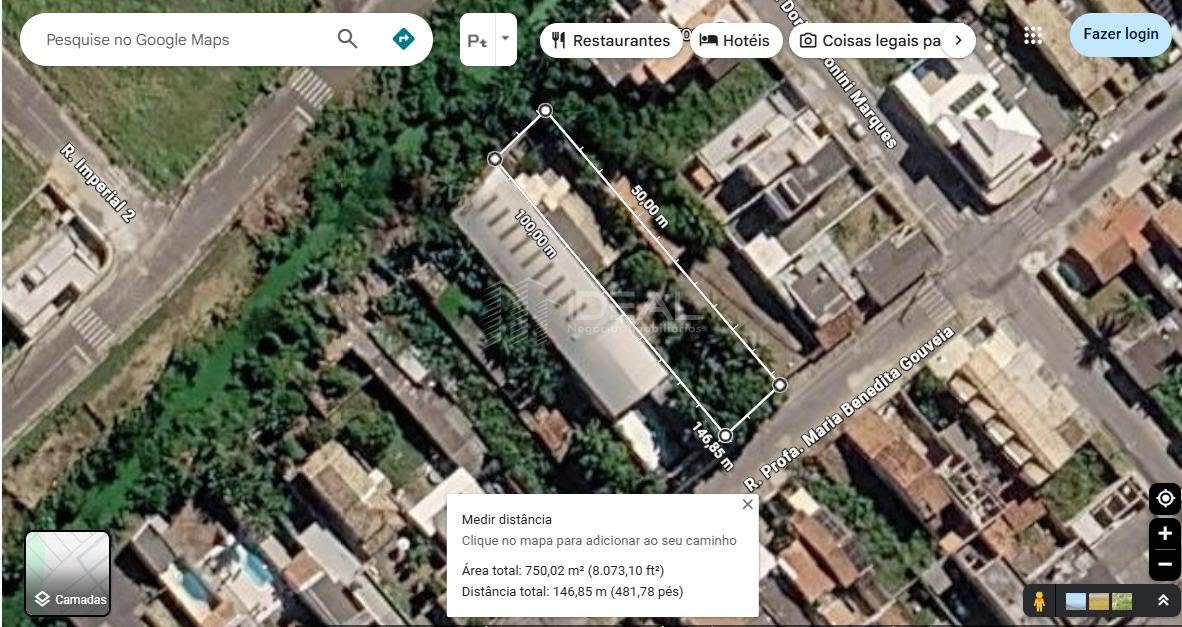Click the 146,85 m distance label

[x=713, y=446]
